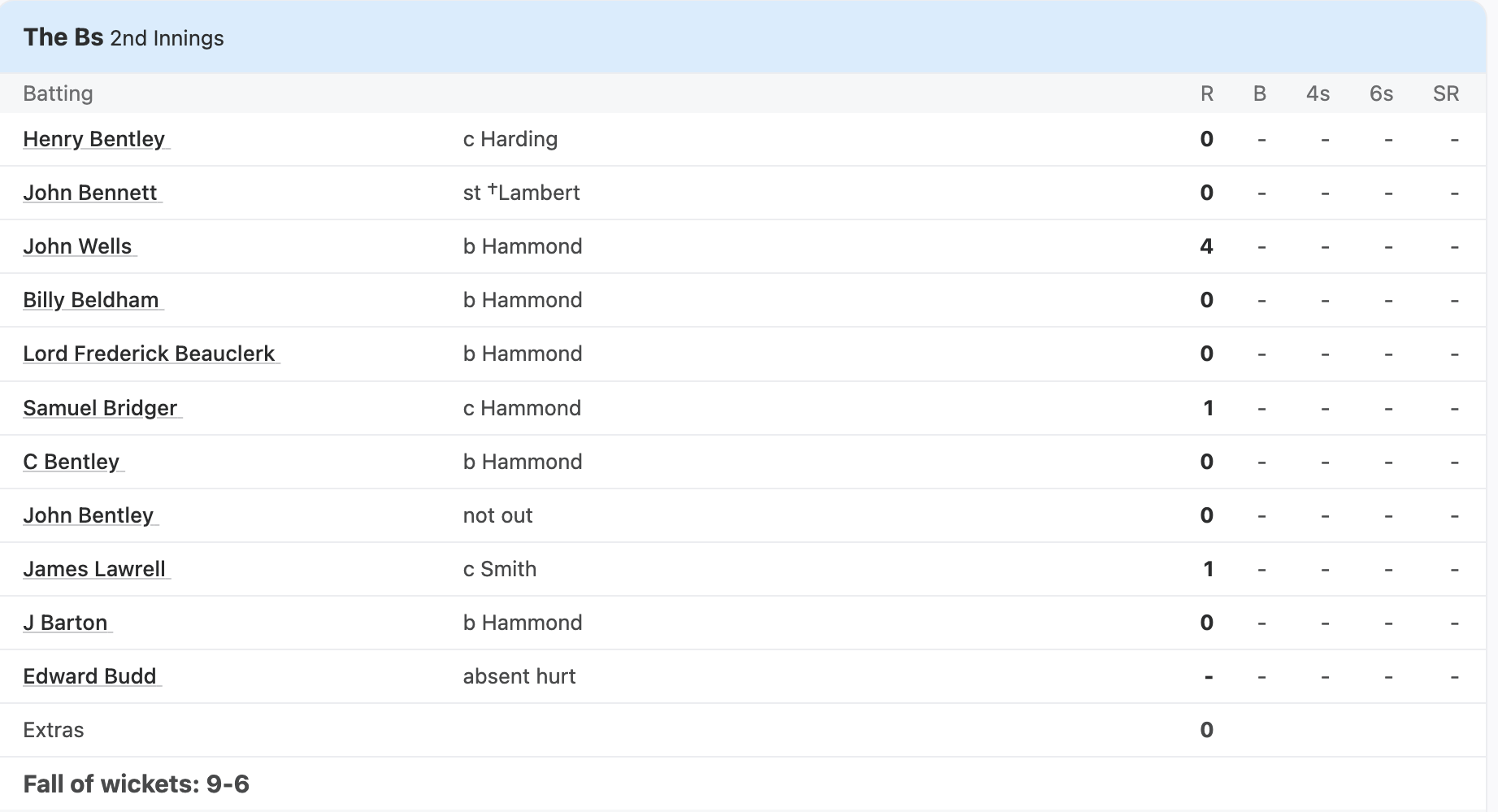Click John Wells score of 4

pos(1207,246)
